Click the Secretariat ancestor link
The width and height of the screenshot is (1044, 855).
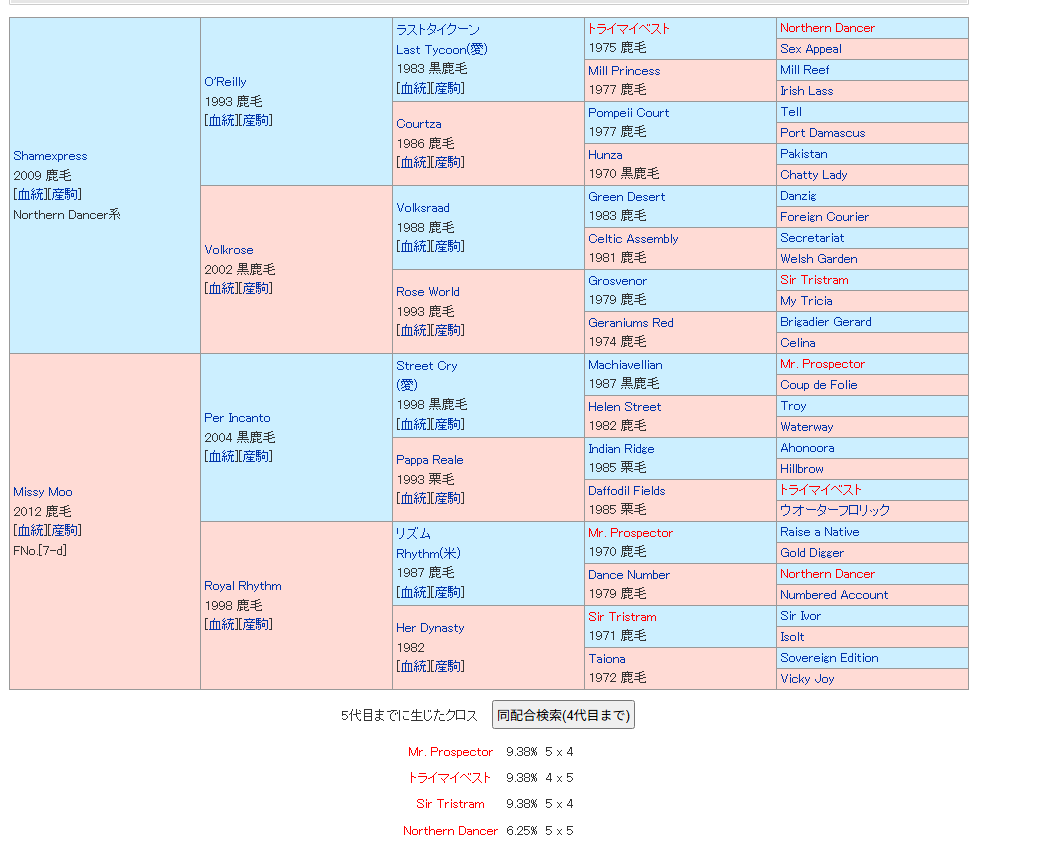(x=812, y=238)
